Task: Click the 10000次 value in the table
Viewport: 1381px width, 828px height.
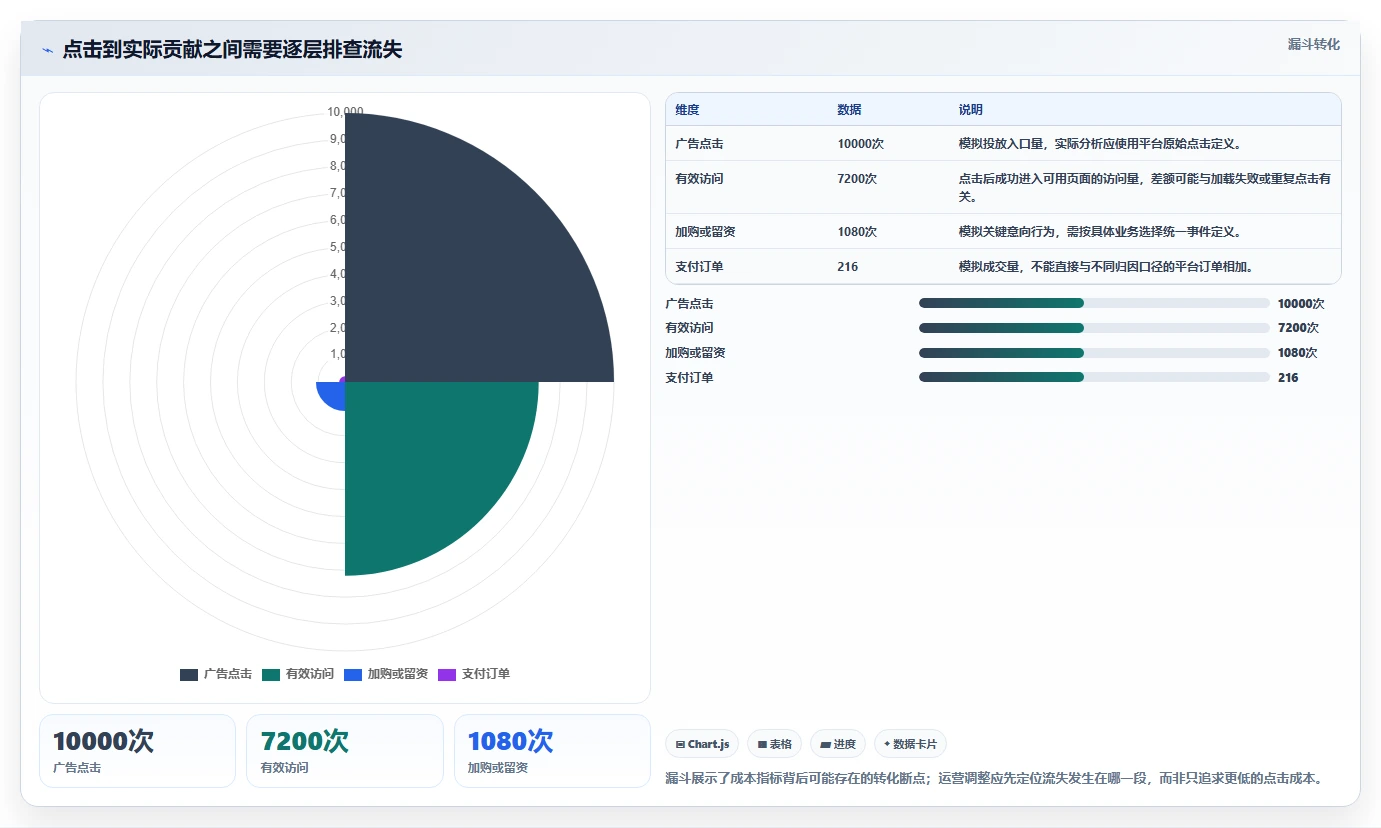Action: (860, 144)
